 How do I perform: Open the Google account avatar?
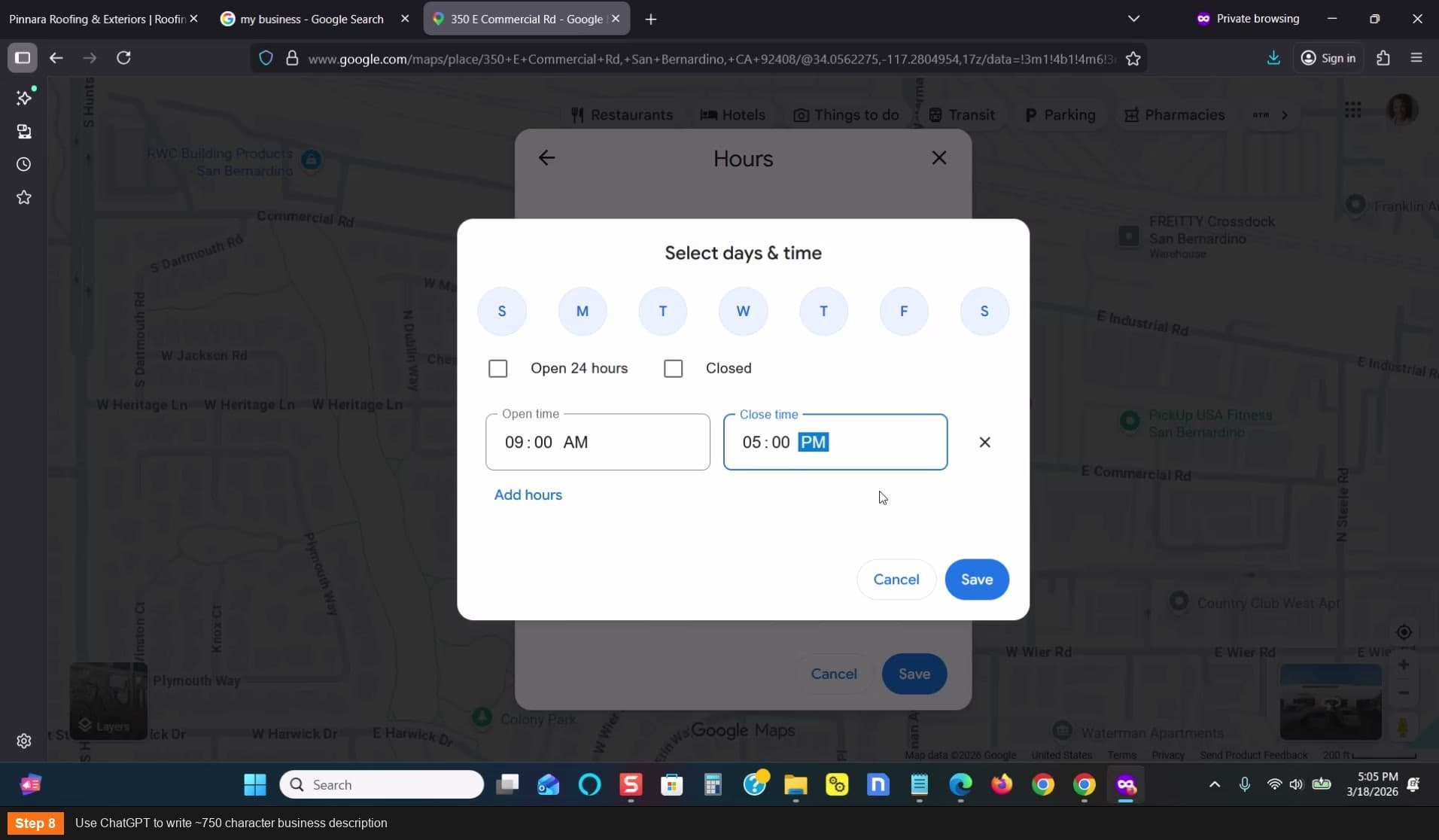pyautogui.click(x=1401, y=110)
